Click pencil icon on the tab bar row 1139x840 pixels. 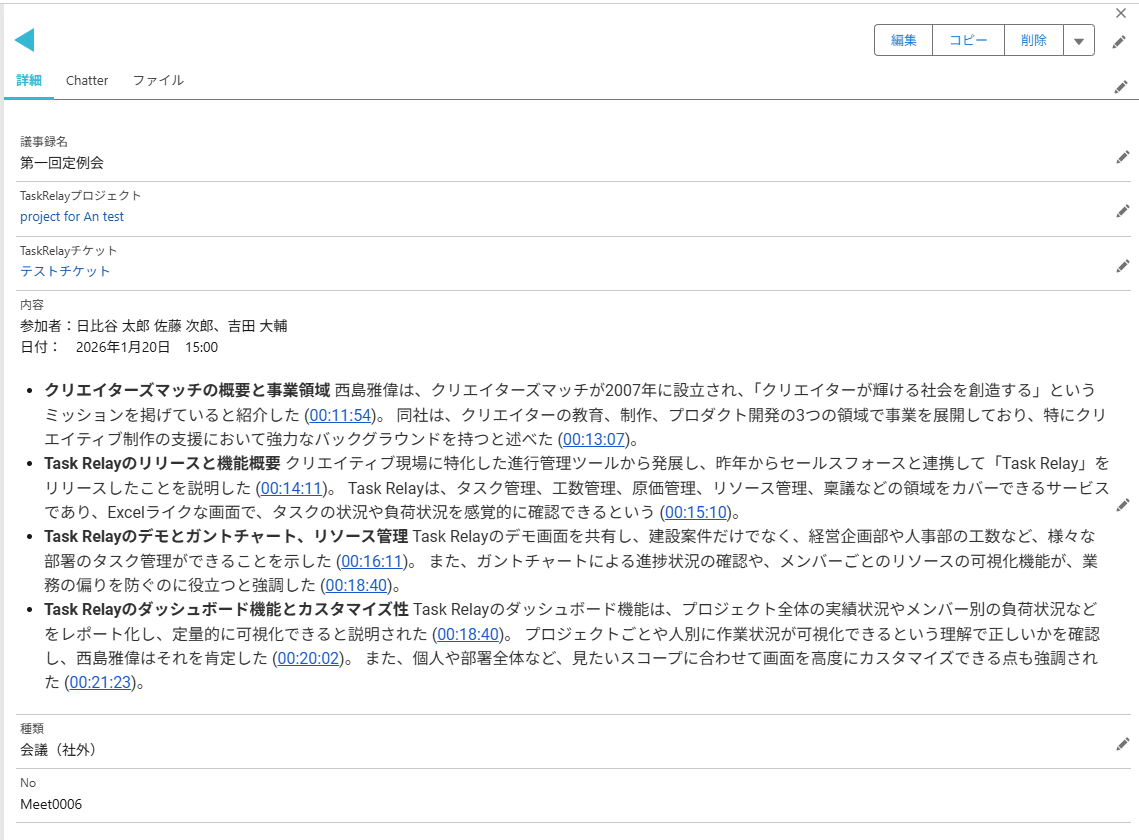(x=1121, y=87)
